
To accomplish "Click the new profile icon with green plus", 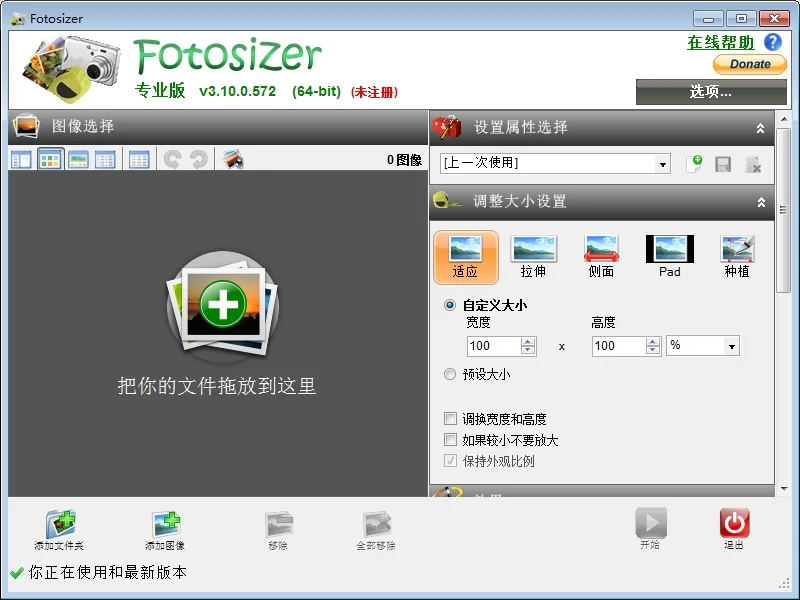I will [x=694, y=164].
